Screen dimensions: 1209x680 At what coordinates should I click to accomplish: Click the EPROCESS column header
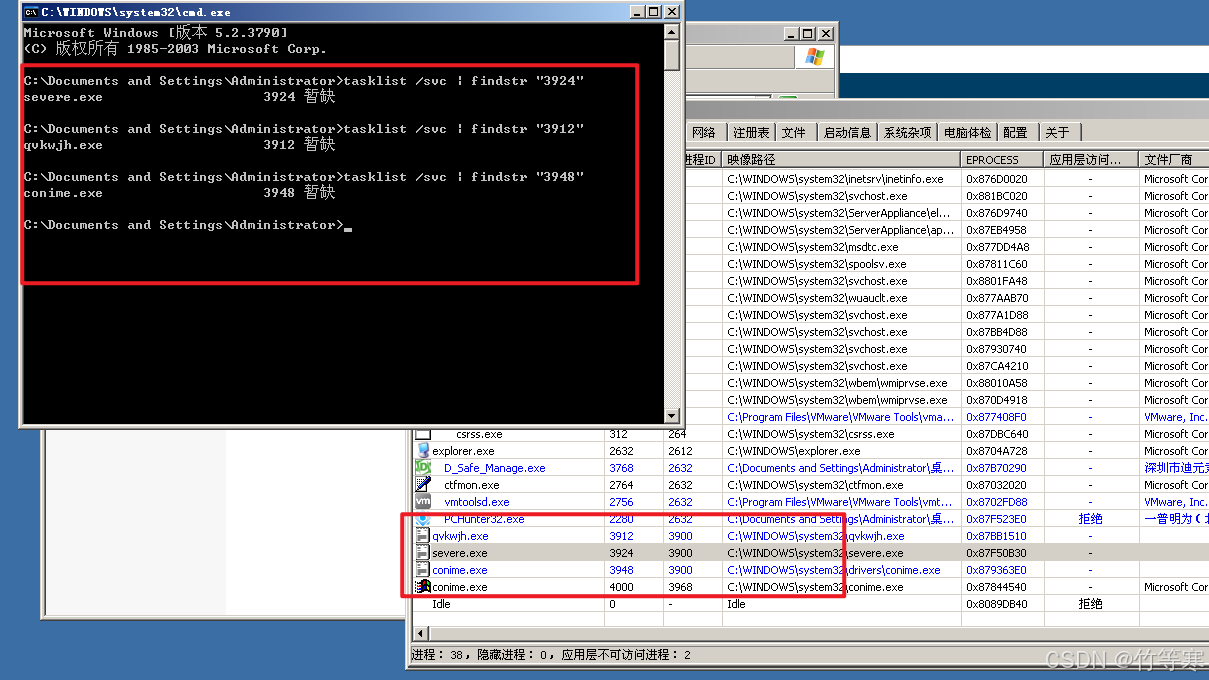992,160
